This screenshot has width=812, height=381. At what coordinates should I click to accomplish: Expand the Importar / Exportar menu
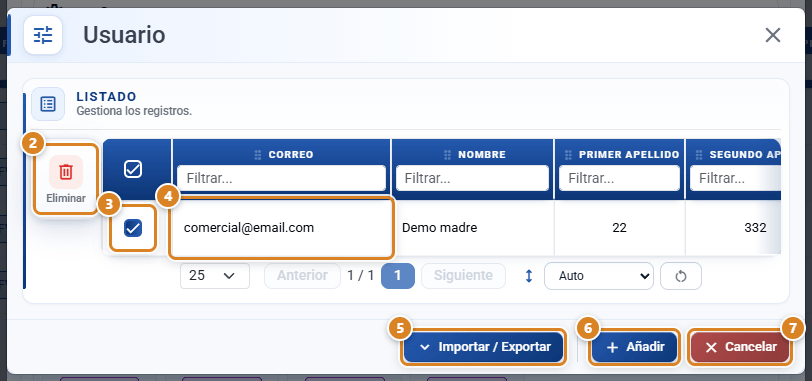(x=483, y=347)
